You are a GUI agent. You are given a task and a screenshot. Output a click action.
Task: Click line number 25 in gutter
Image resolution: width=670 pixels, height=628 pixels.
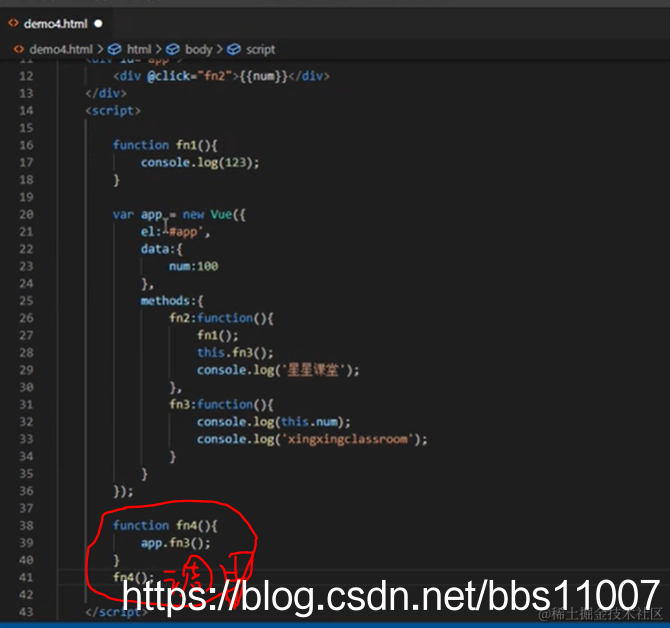(26, 301)
